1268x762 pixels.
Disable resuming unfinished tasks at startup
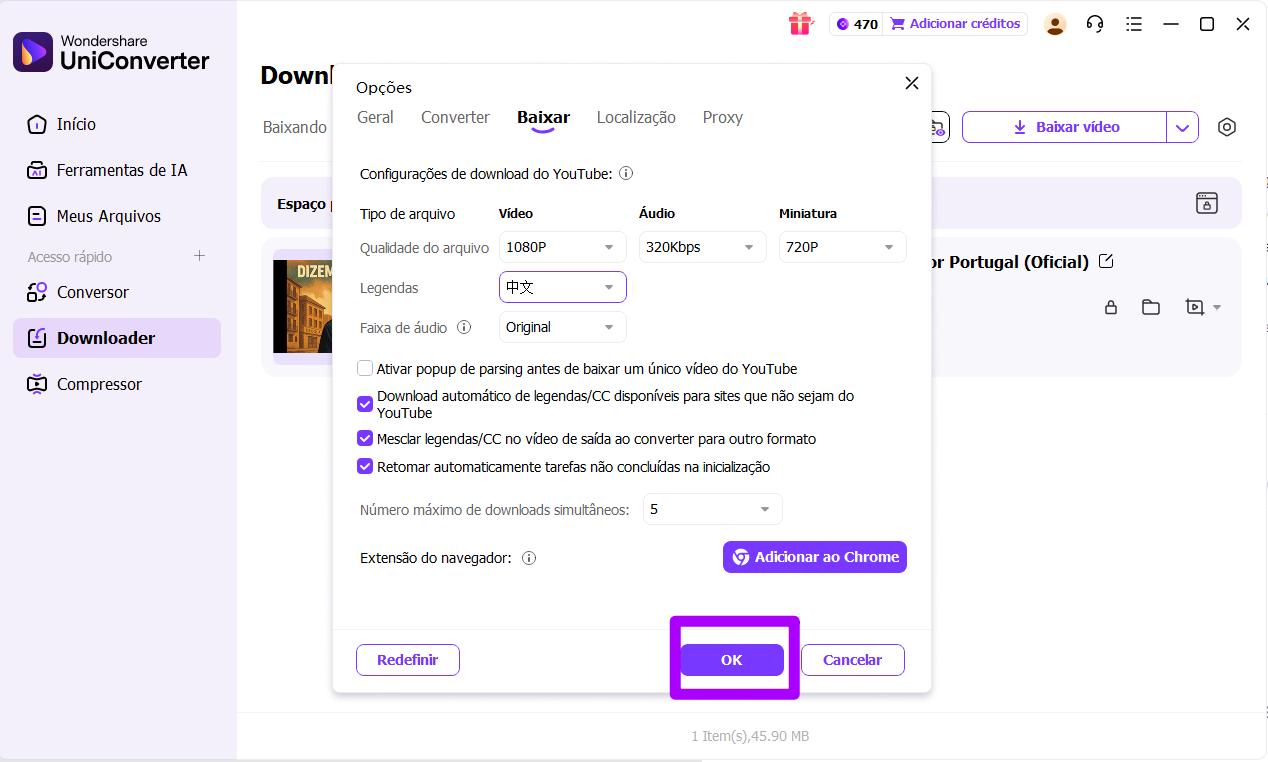coord(365,466)
